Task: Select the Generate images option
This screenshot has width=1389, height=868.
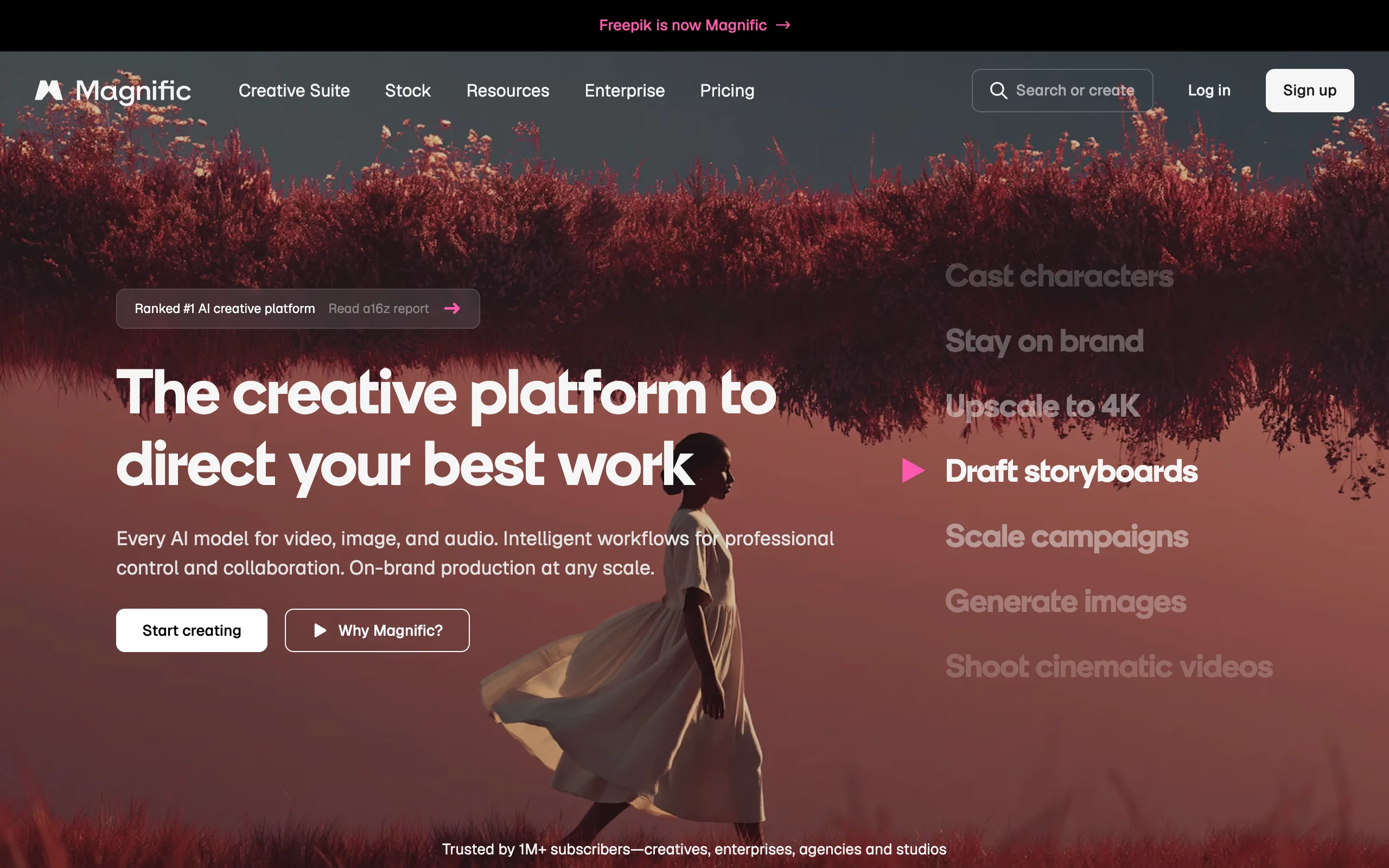Action: (x=1065, y=602)
